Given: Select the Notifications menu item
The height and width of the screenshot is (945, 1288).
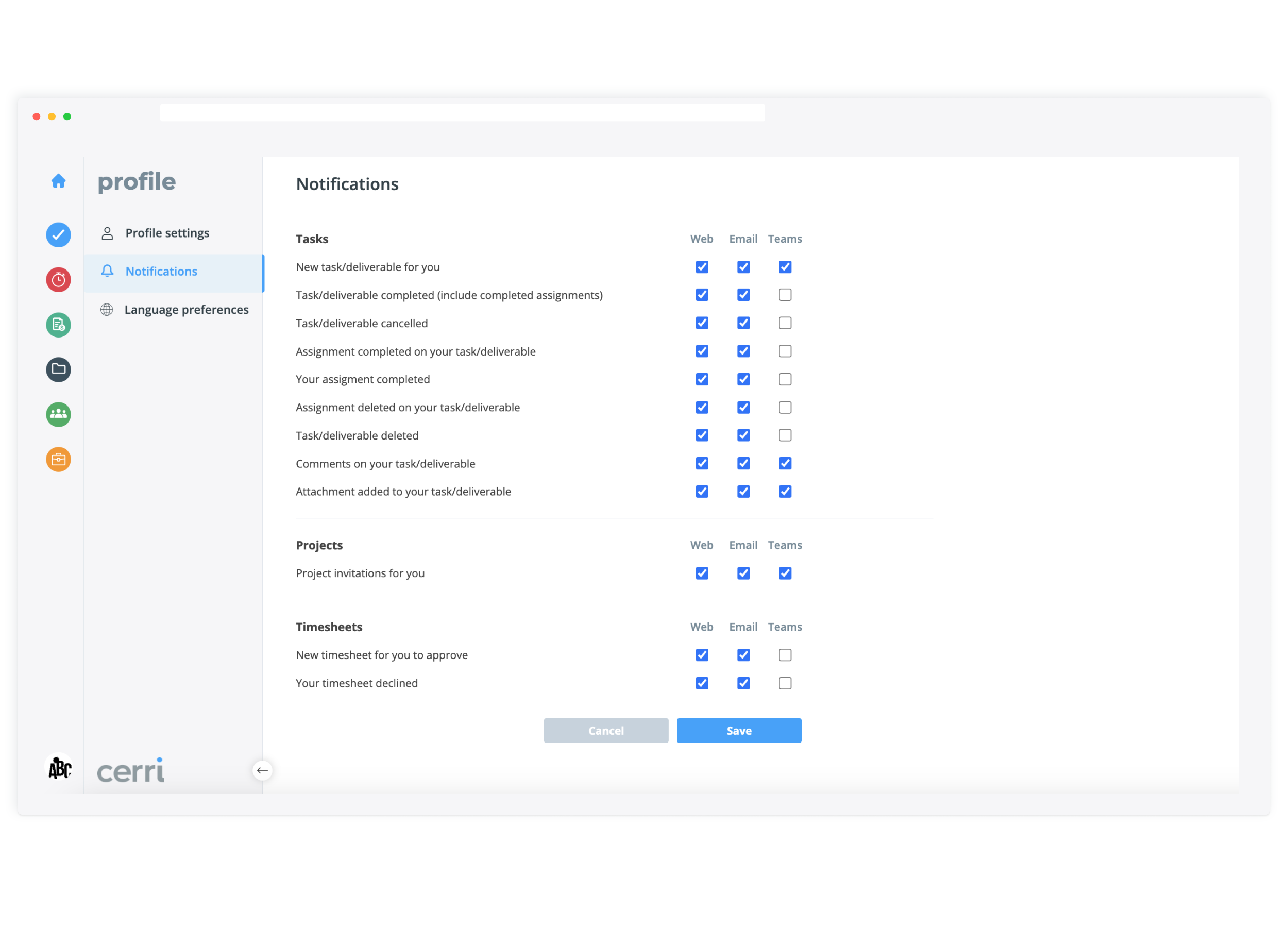Looking at the screenshot, I should pos(161,272).
